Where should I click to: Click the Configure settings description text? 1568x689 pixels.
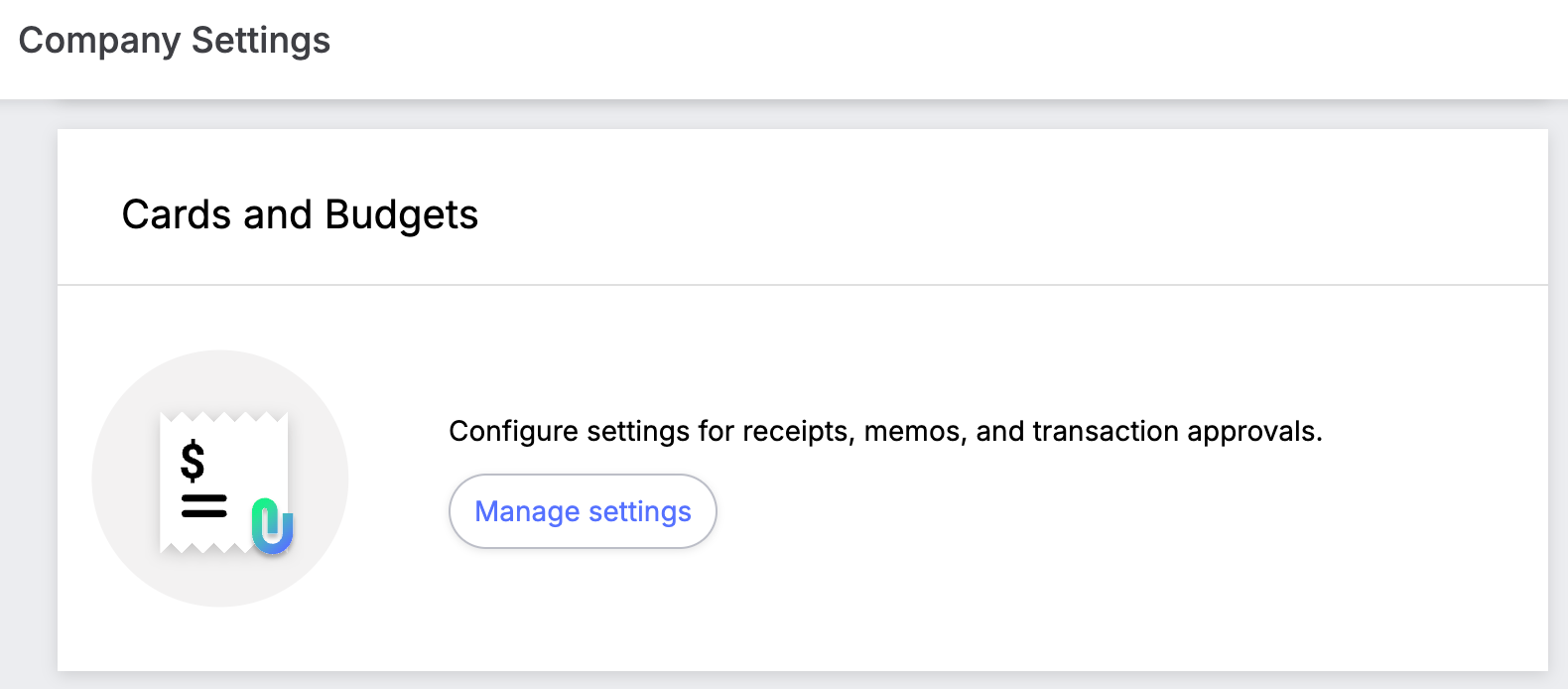coord(885,431)
